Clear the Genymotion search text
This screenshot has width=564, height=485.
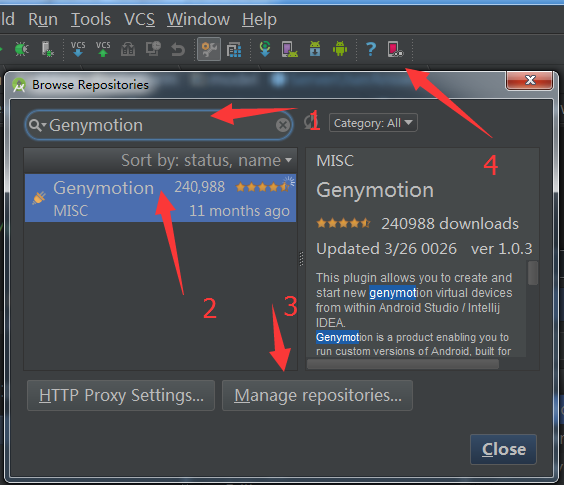pos(283,125)
